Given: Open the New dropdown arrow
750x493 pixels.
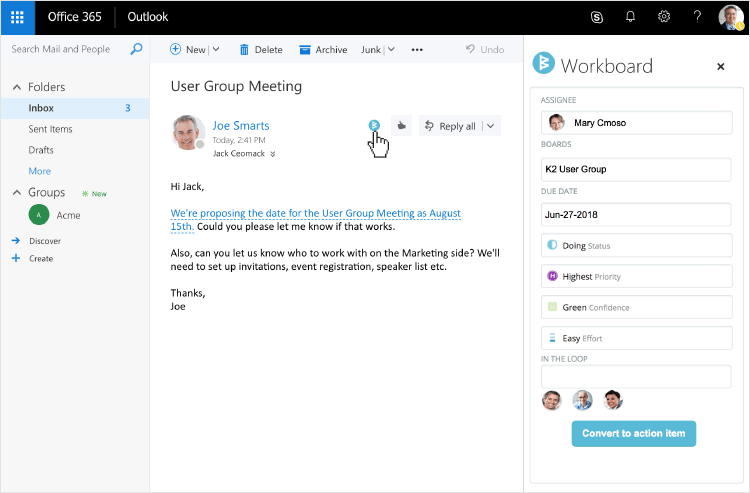Looking at the screenshot, I should (x=216, y=49).
